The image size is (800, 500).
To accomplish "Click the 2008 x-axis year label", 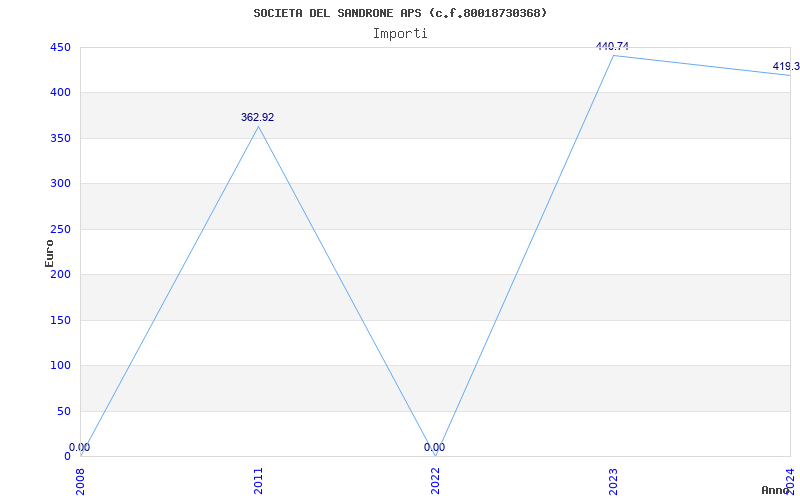I will coord(81,481).
